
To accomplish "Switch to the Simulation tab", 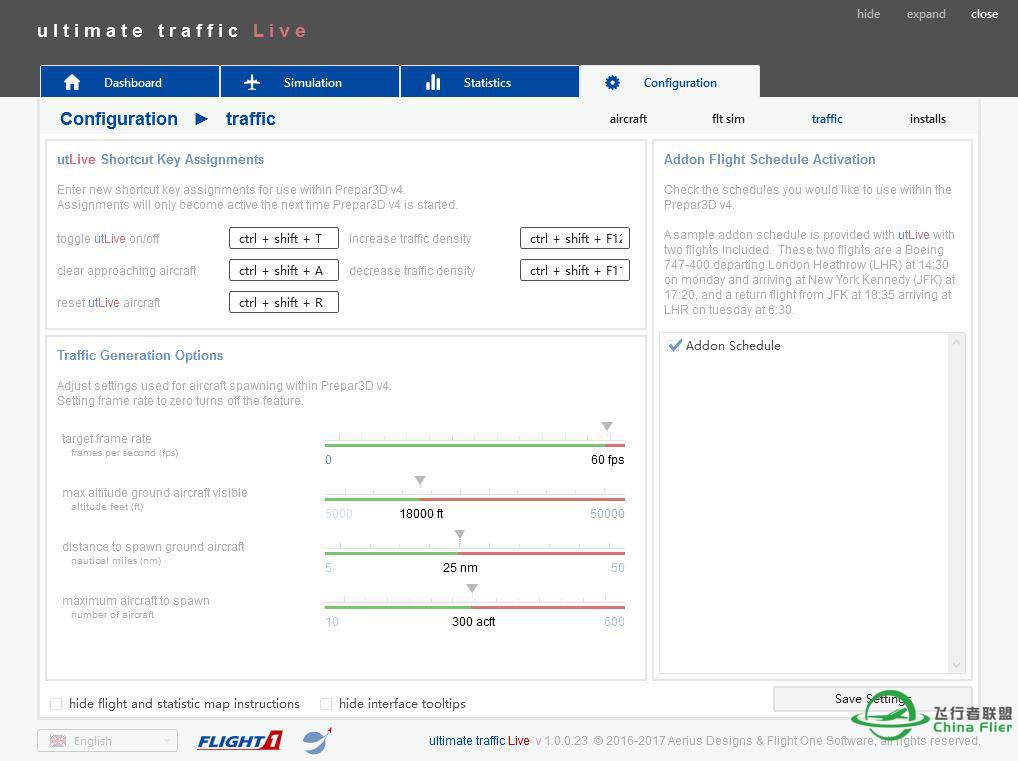I will [310, 81].
